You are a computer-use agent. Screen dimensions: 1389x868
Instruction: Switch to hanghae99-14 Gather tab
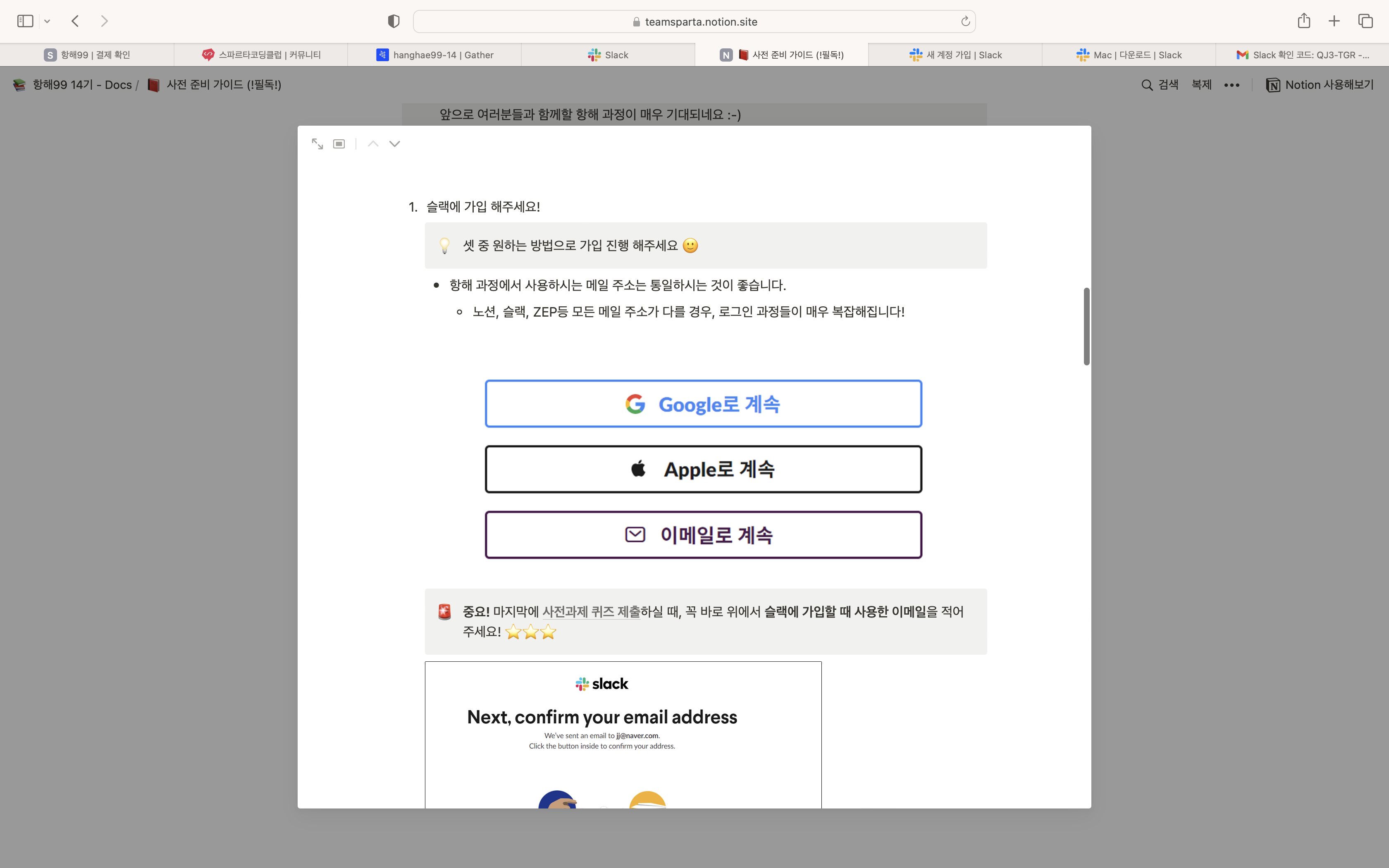click(434, 55)
